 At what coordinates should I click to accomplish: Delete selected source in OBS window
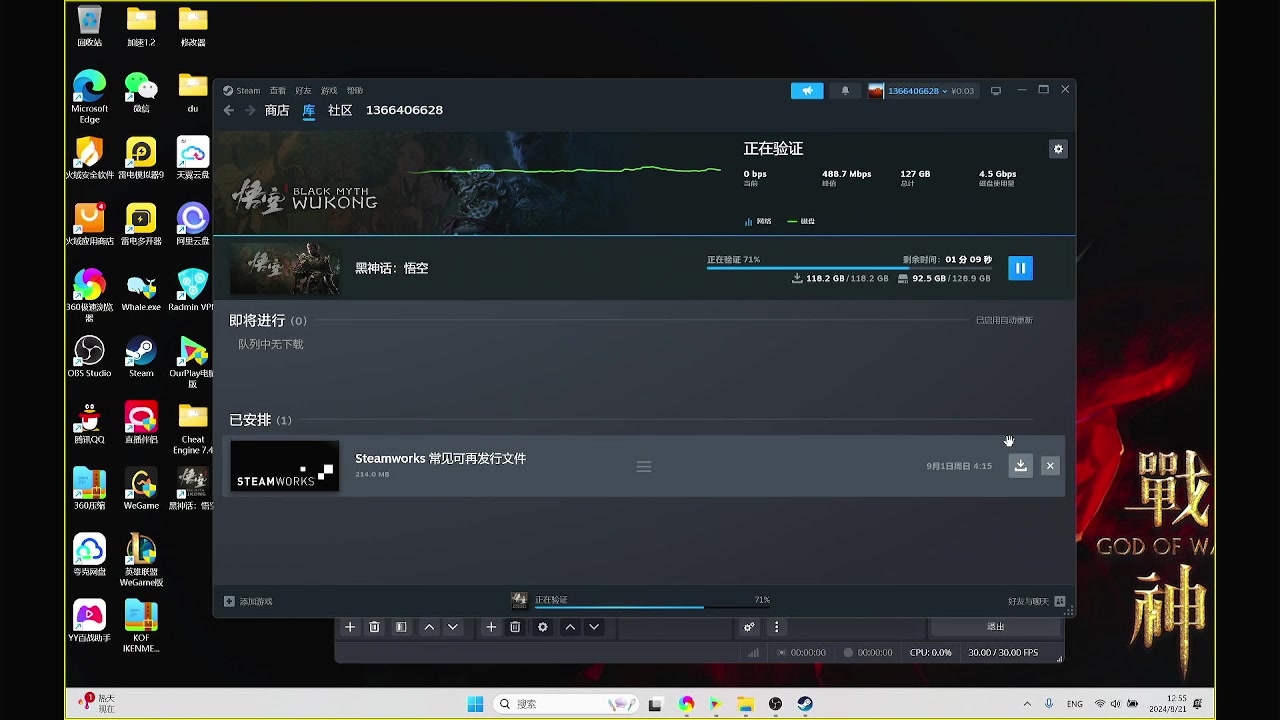click(515, 627)
